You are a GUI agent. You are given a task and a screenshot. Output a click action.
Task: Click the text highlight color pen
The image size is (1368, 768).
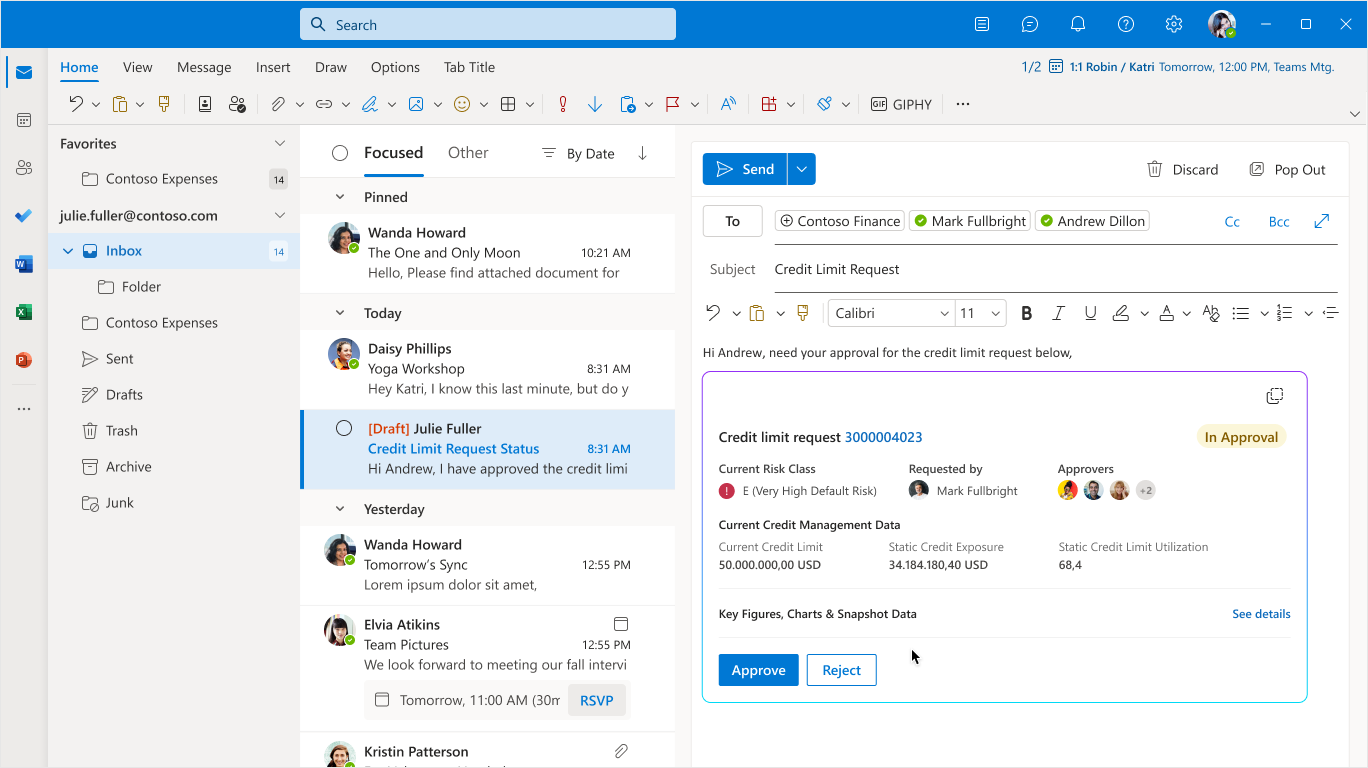point(1121,313)
